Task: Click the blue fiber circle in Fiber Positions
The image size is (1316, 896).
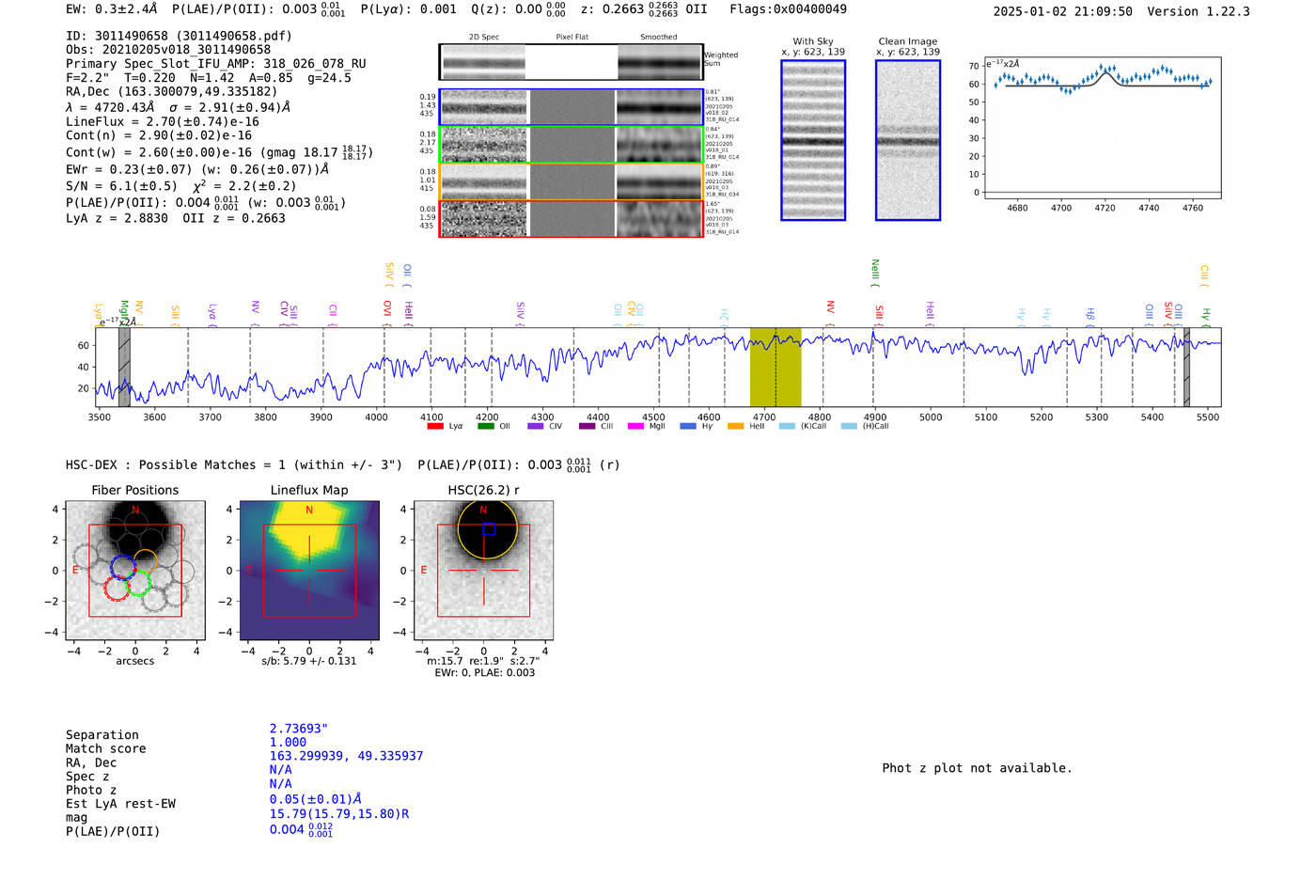Action: (123, 567)
